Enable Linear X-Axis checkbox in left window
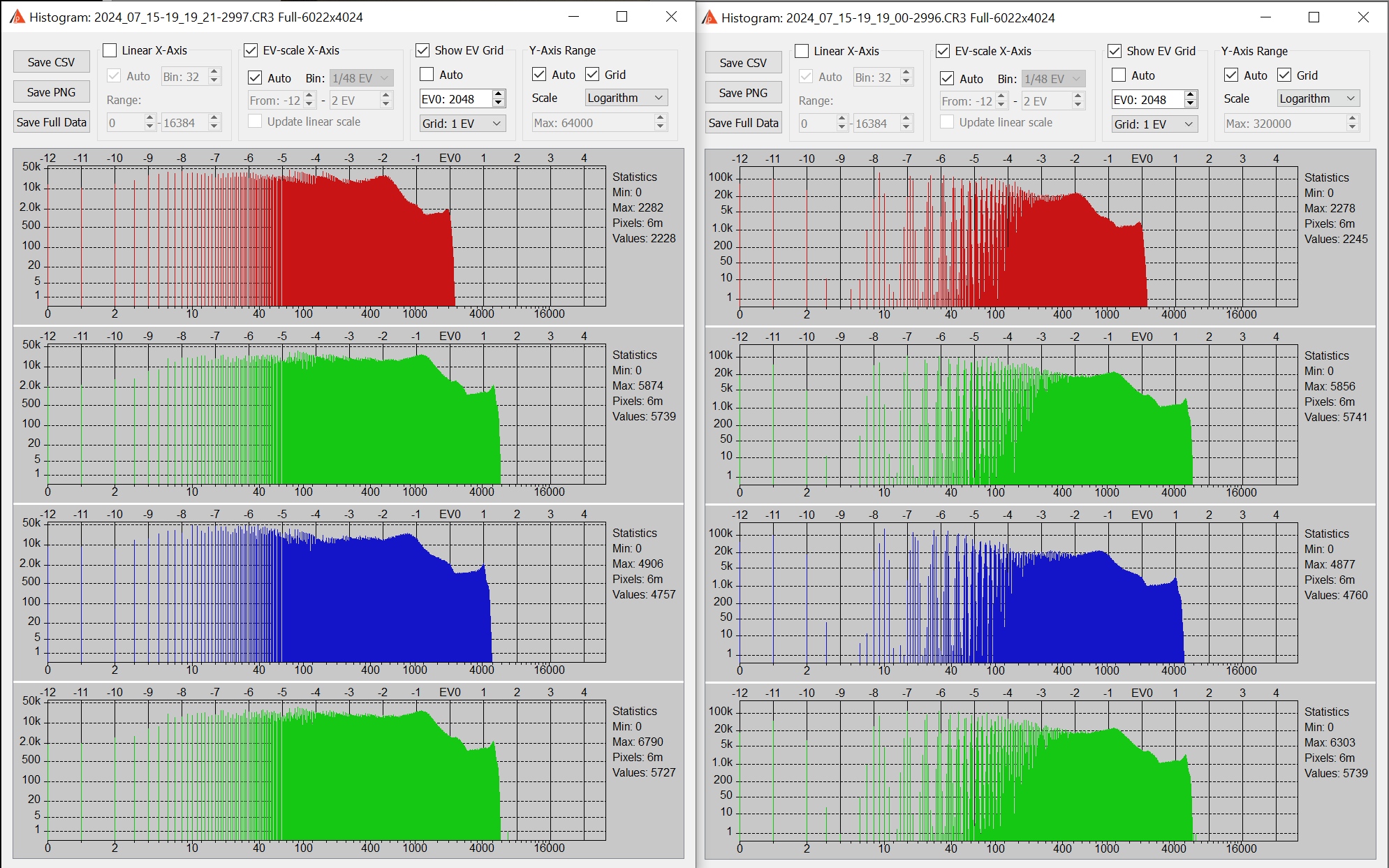The width and height of the screenshot is (1389, 868). 110,50
